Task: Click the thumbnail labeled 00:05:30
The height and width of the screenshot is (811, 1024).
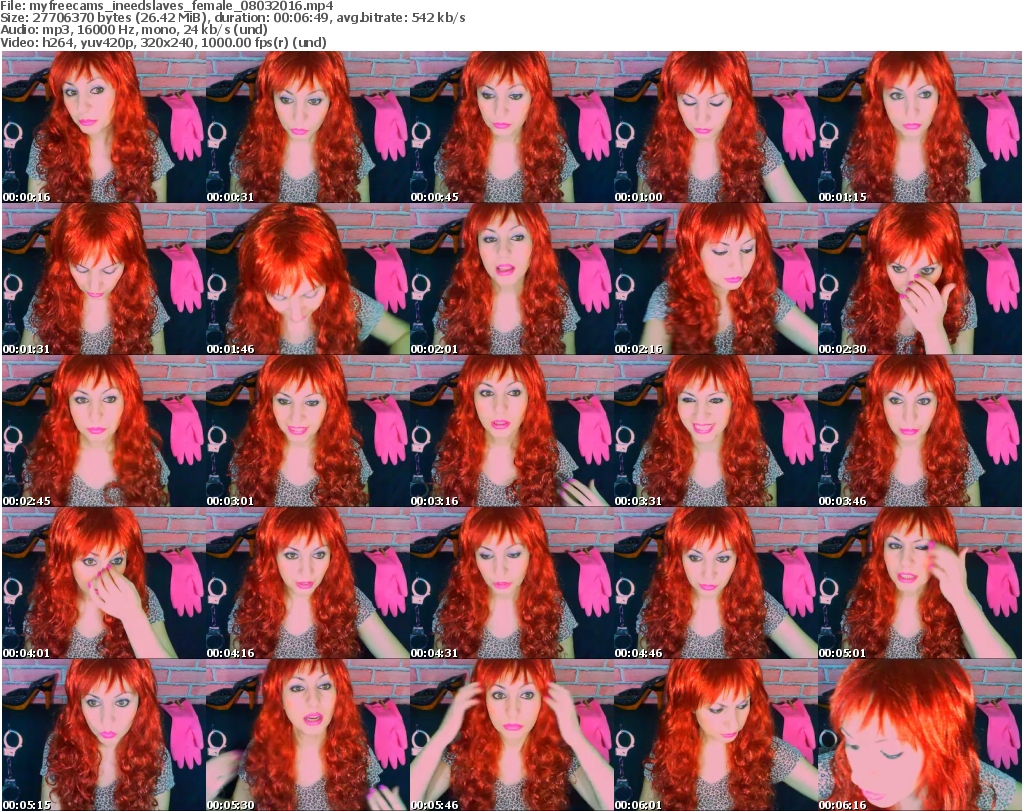Action: (308, 735)
